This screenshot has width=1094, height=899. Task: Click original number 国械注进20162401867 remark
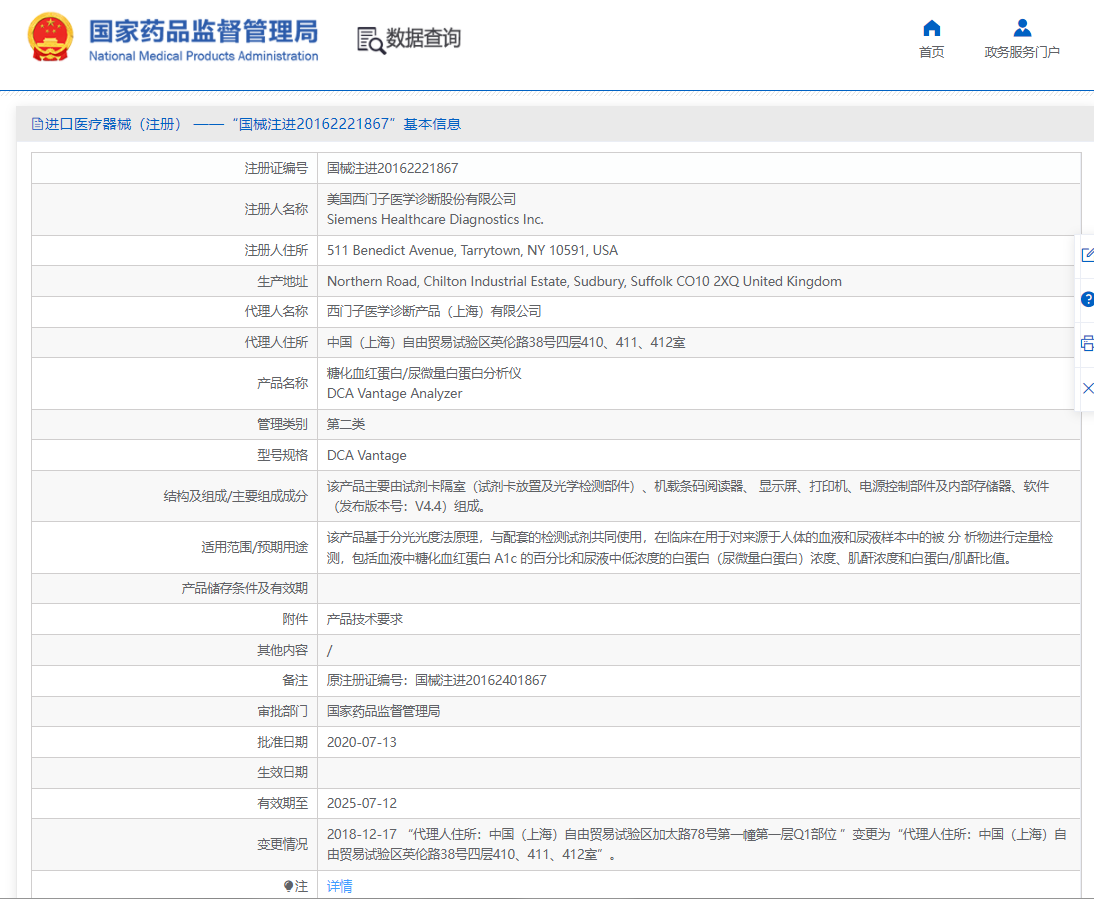437,680
